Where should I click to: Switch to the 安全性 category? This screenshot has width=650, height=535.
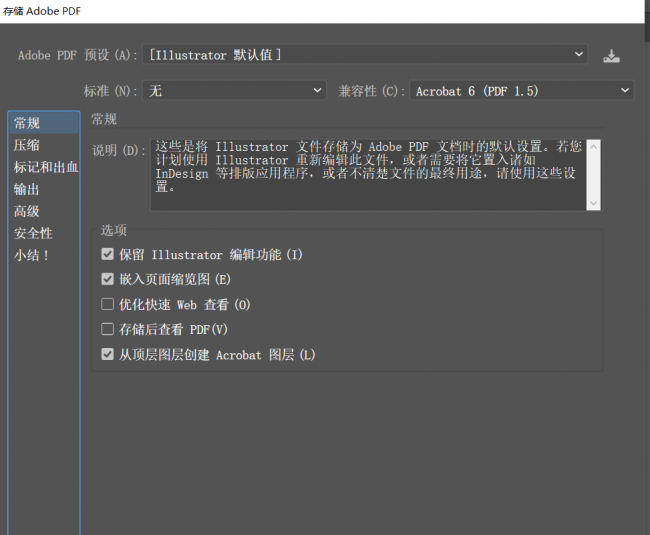pos(44,233)
